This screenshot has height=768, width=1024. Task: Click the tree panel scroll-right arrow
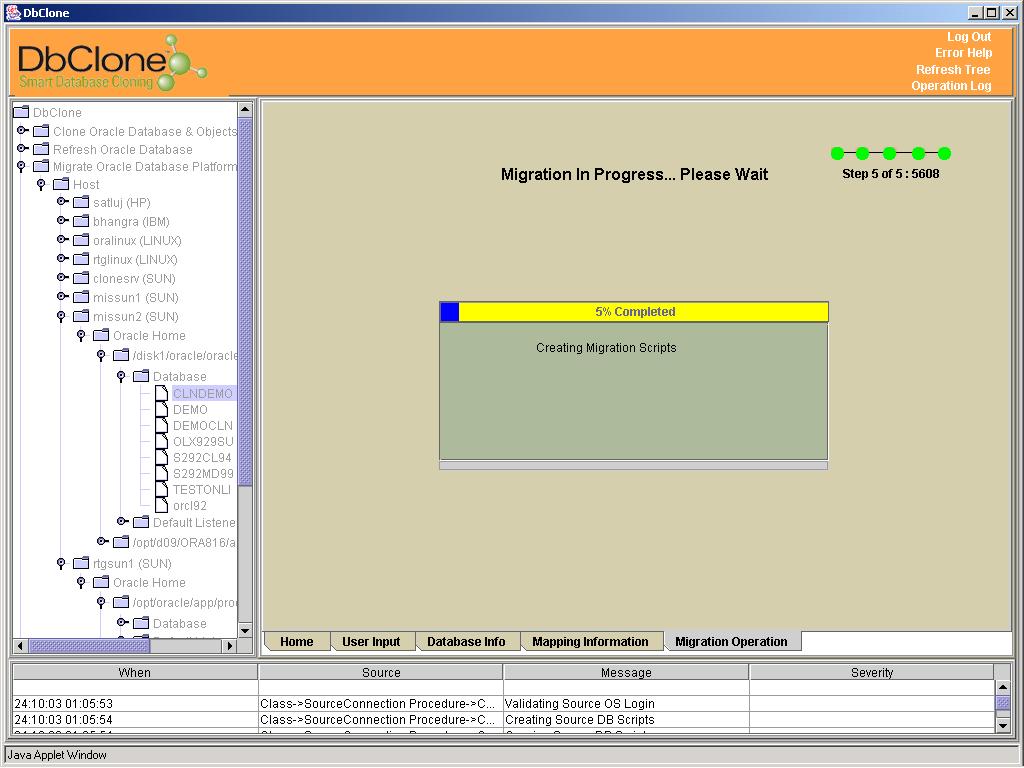click(229, 645)
